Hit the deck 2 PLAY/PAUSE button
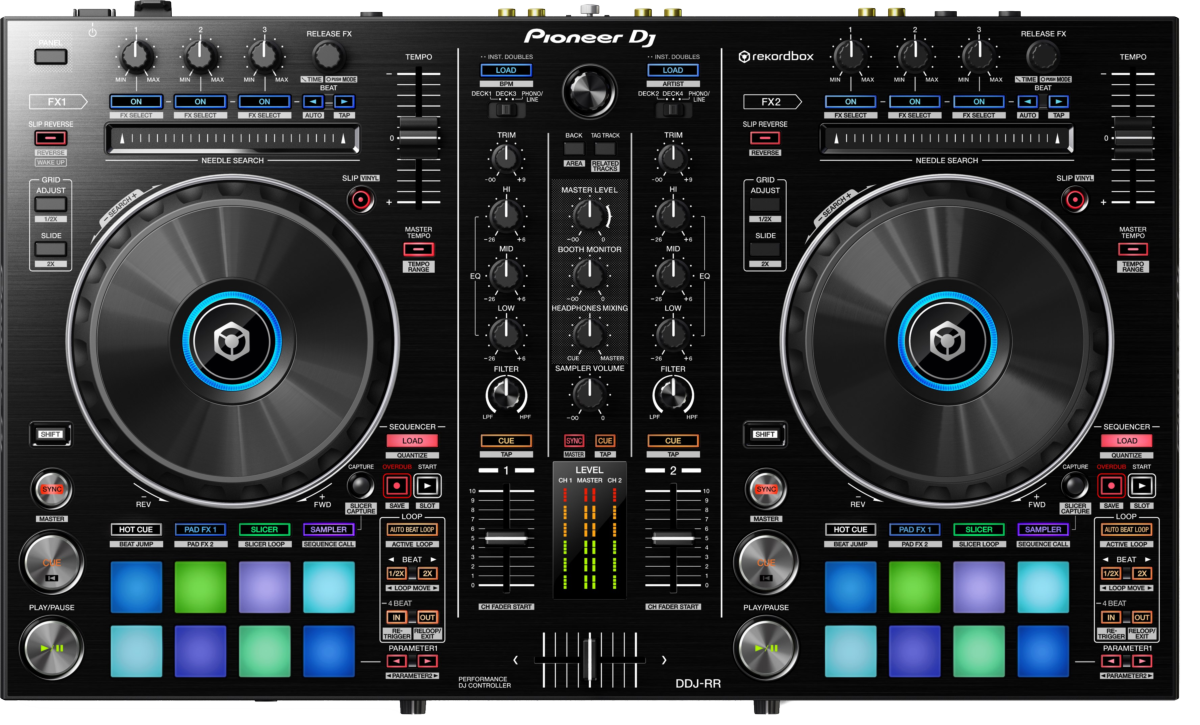This screenshot has height=725, width=1200. pyautogui.click(x=765, y=647)
